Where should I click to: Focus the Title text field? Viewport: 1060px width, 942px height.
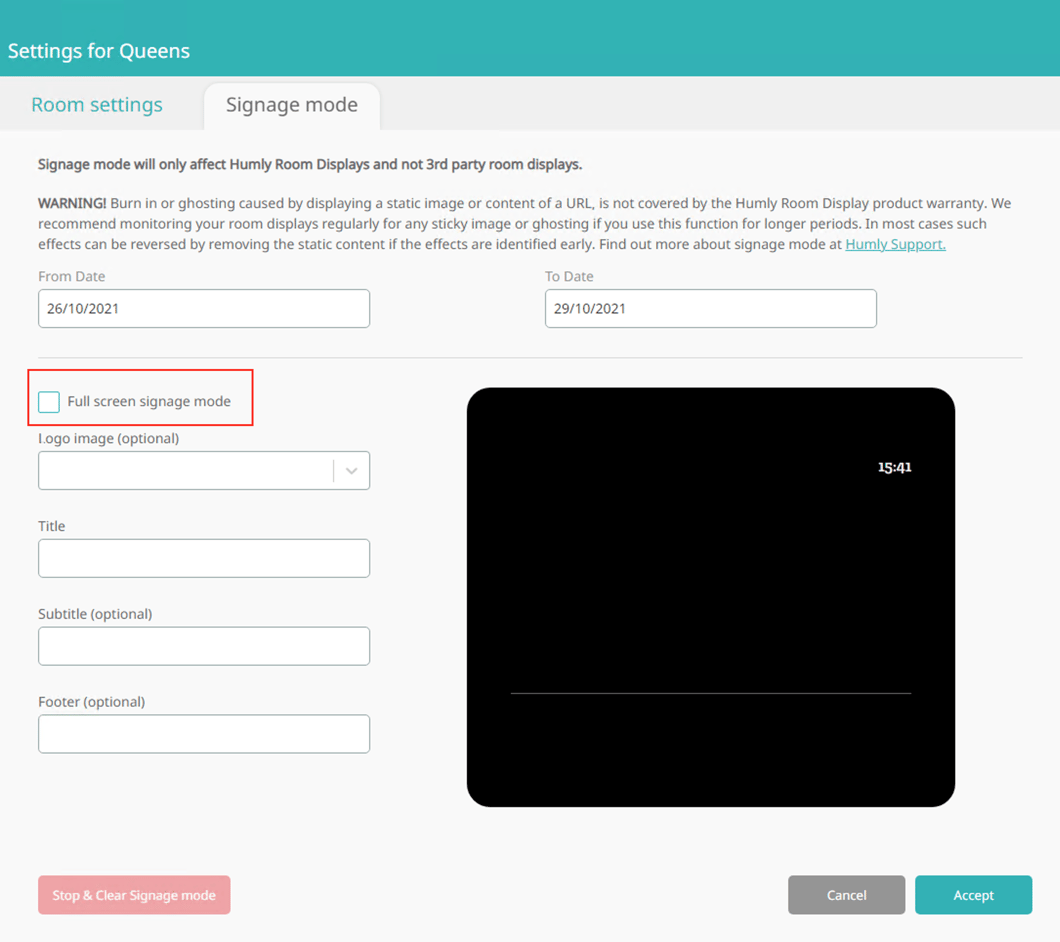click(x=204, y=558)
